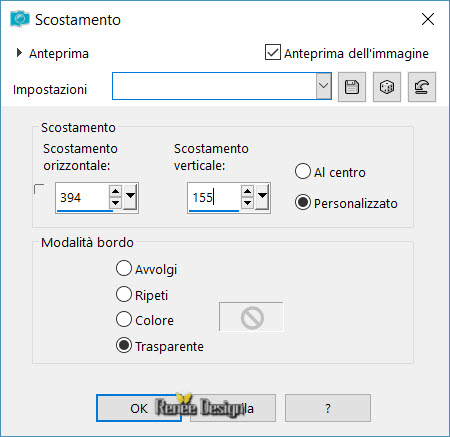This screenshot has width=450, height=437.
Task: Select the Al centro radio button
Action: pyautogui.click(x=303, y=171)
